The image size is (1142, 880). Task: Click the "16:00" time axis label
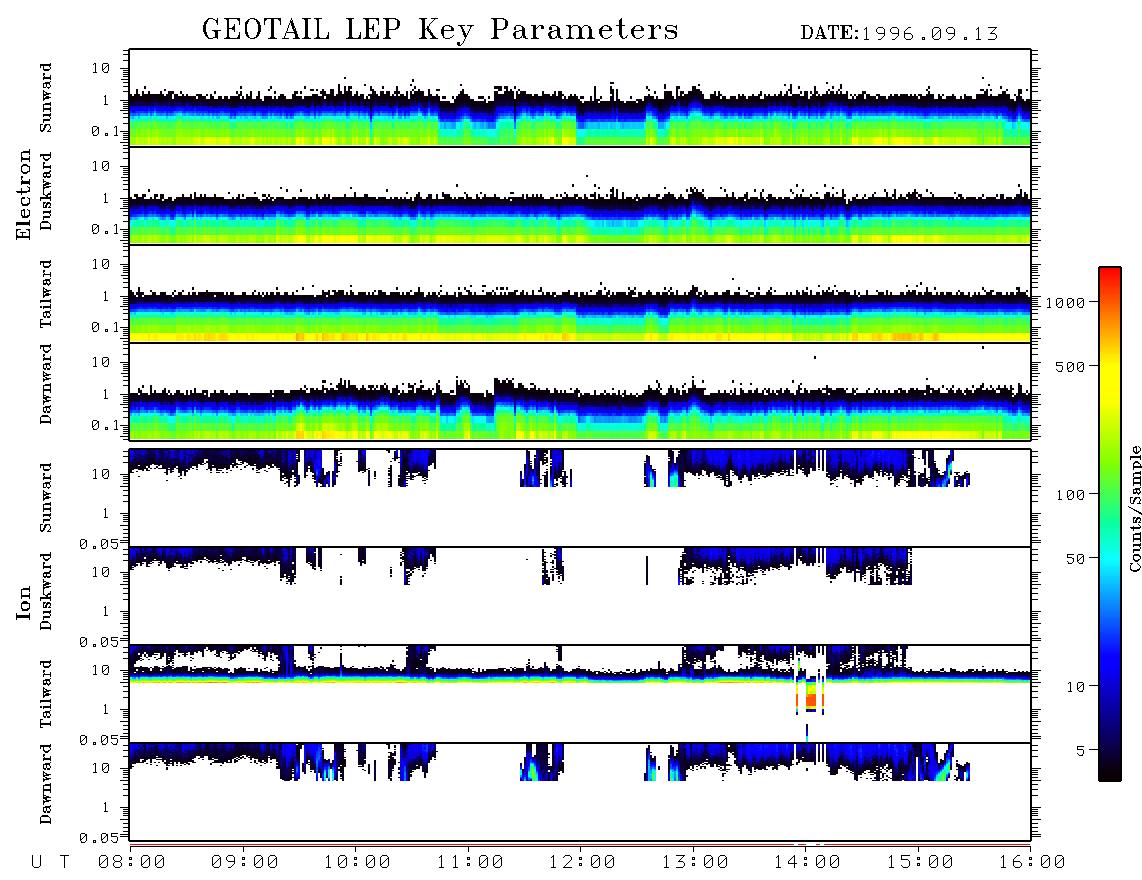click(1032, 863)
